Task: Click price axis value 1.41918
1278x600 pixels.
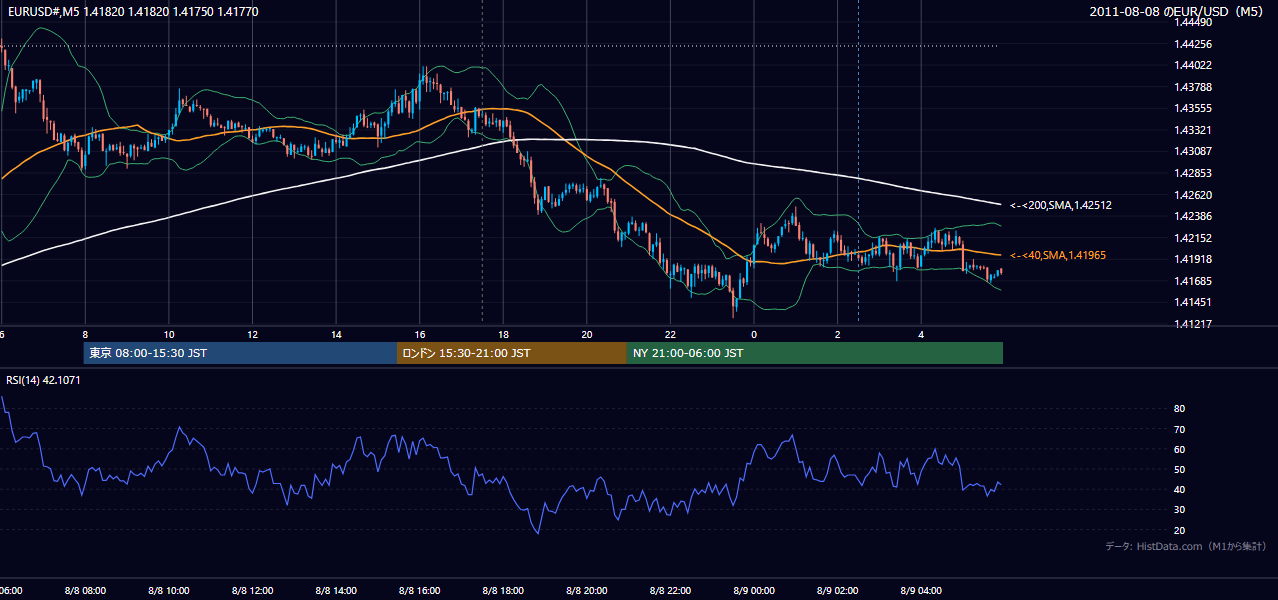Action: (x=1193, y=259)
